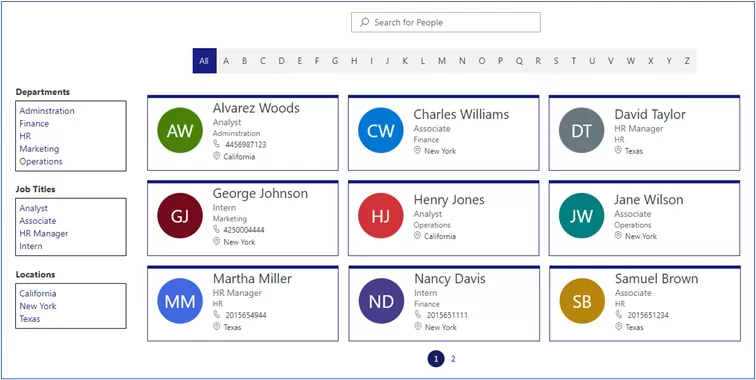Image resolution: width=756 pixels, height=380 pixels.
Task: Click Samuel Brown's phone icon
Action: [619, 315]
